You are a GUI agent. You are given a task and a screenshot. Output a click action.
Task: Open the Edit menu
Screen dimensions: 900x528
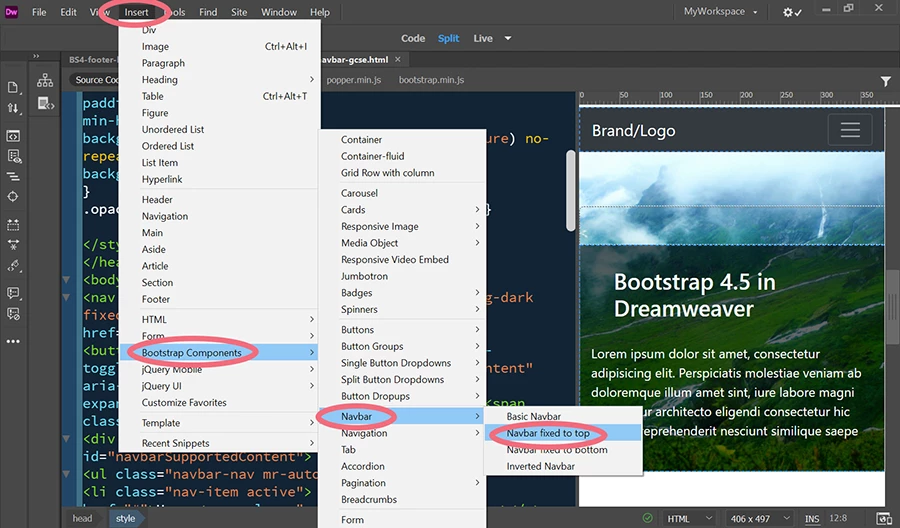pyautogui.click(x=68, y=12)
